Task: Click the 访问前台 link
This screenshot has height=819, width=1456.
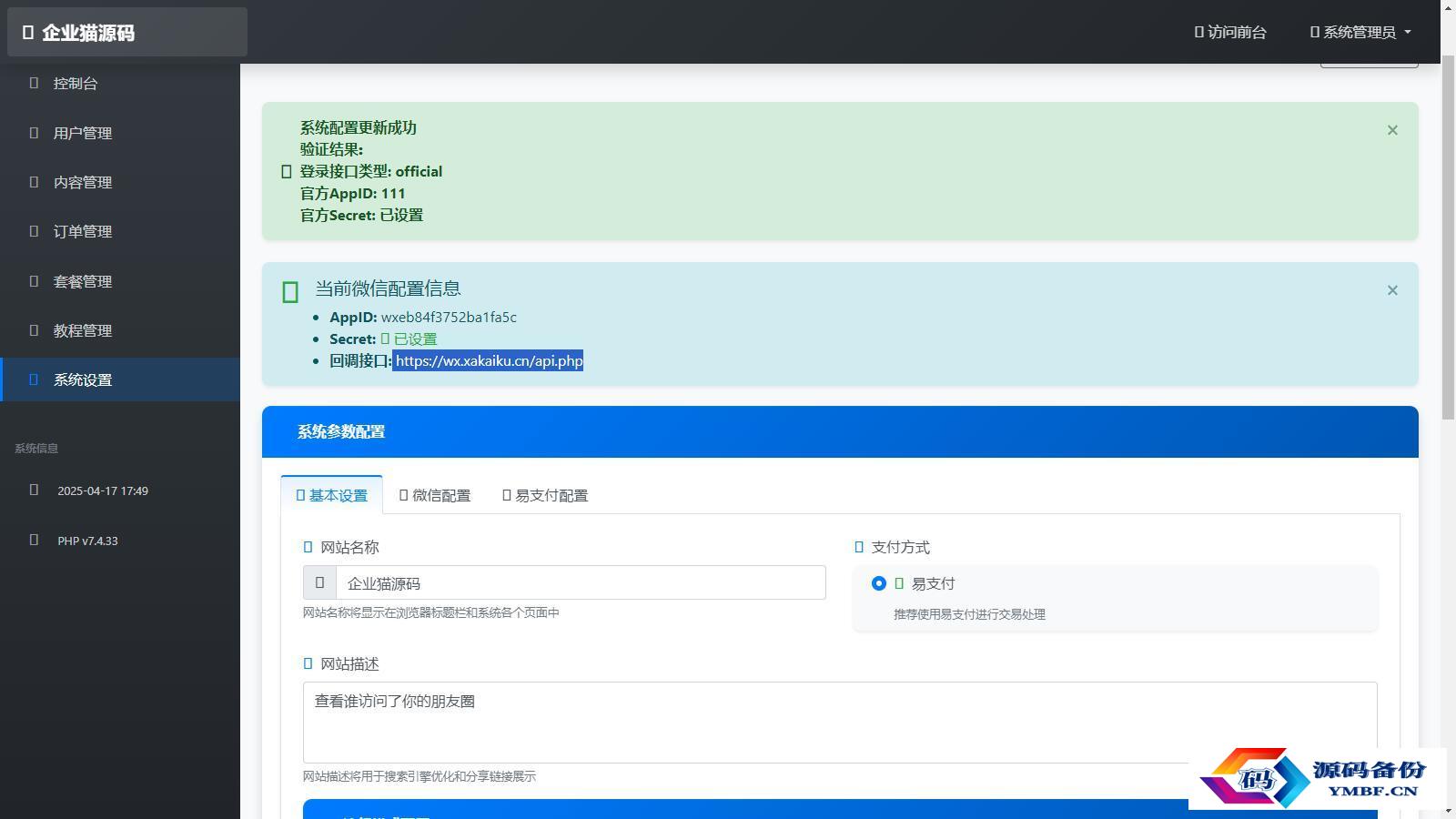Action: pyautogui.click(x=1229, y=32)
